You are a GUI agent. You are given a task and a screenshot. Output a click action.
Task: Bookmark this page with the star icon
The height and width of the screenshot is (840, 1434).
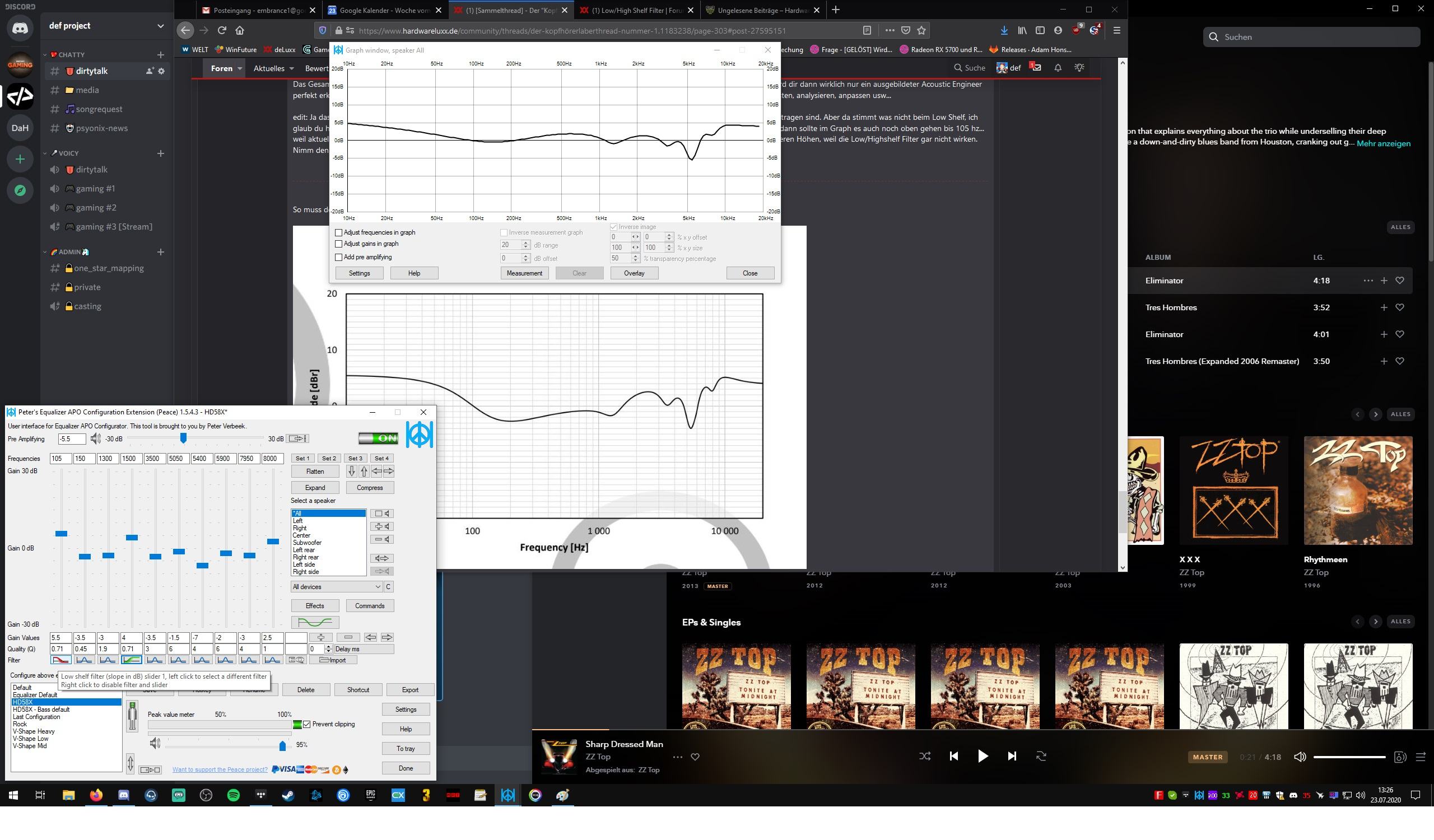(x=922, y=30)
